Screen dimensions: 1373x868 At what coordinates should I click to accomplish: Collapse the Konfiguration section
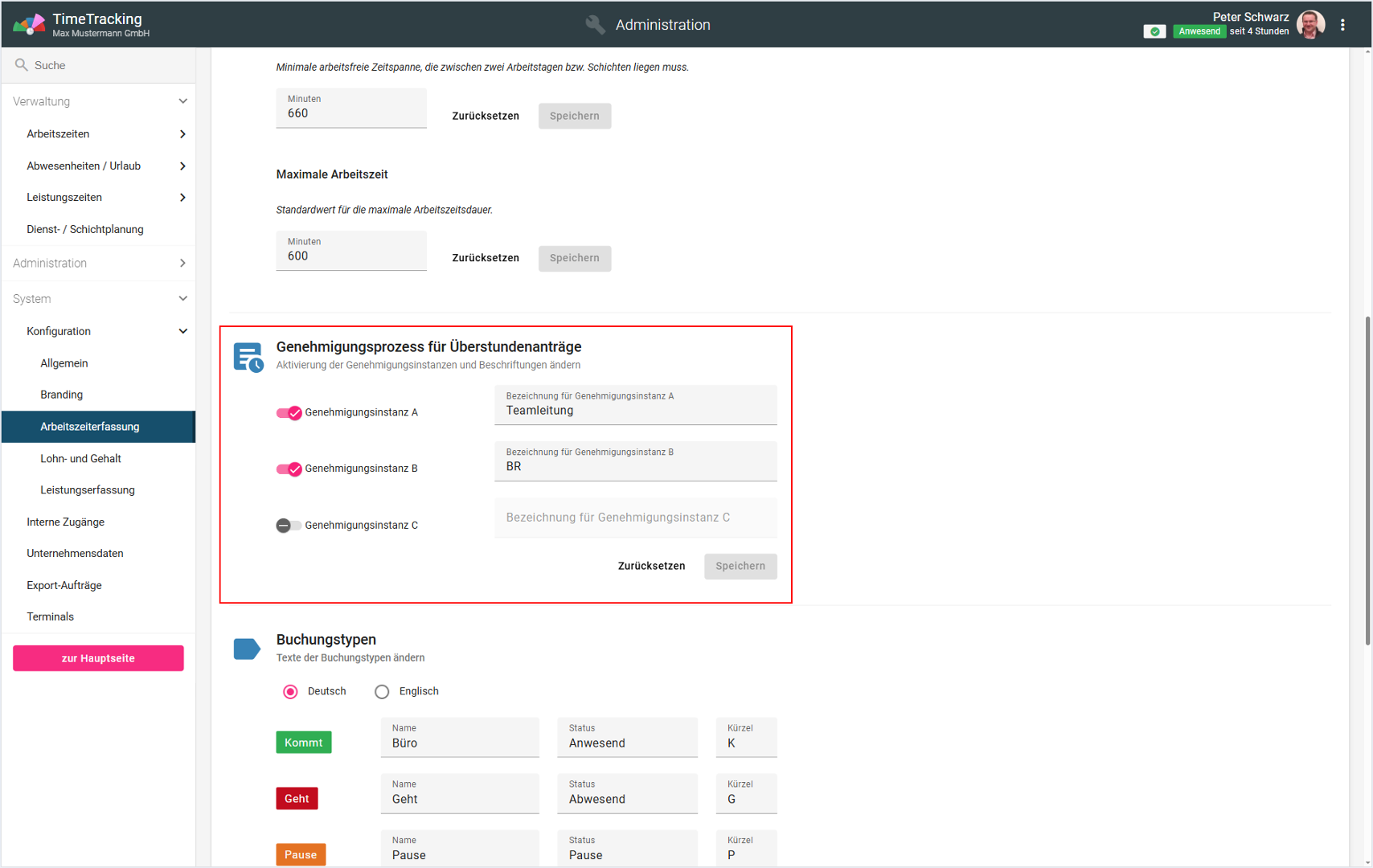pos(182,331)
